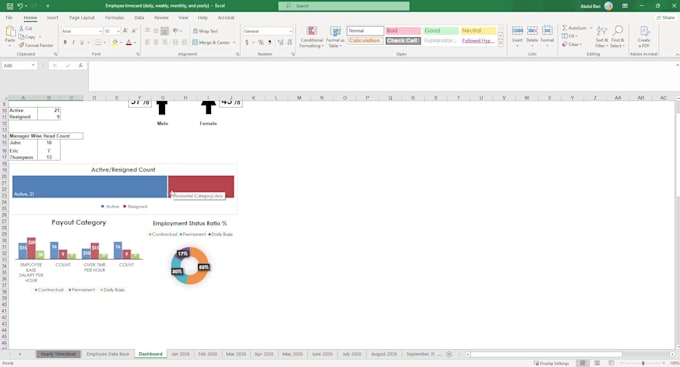Click the Orientation text-angle icon
The height and width of the screenshot is (367, 680).
click(x=176, y=31)
